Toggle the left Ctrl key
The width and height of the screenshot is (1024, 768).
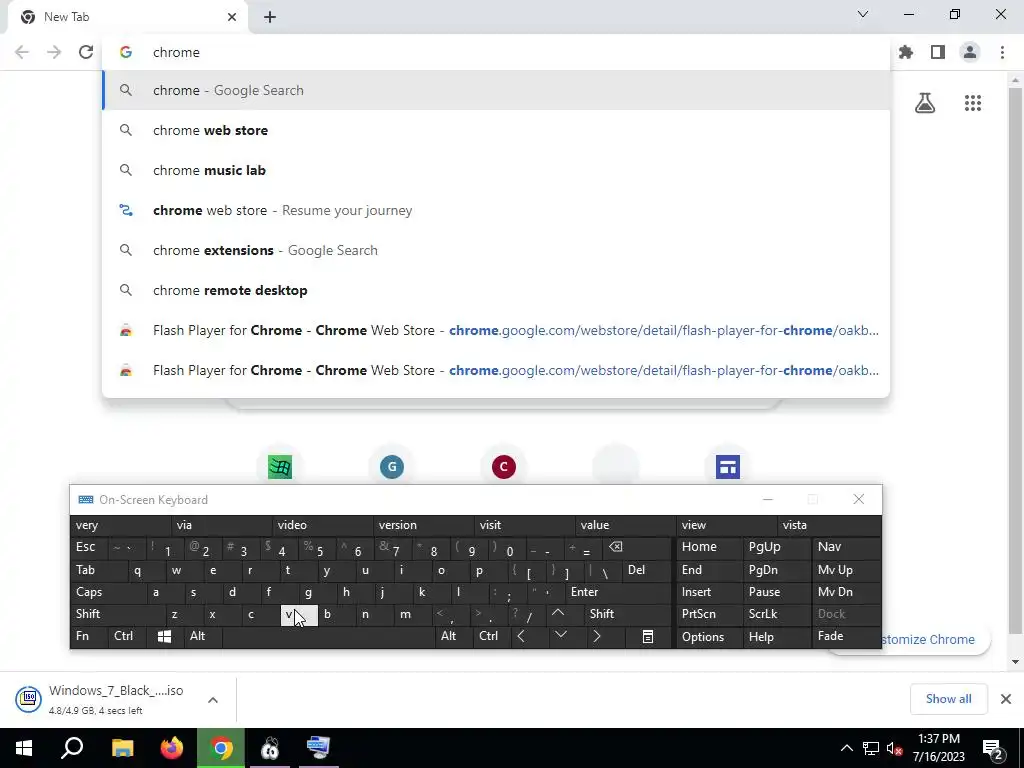tap(127, 636)
